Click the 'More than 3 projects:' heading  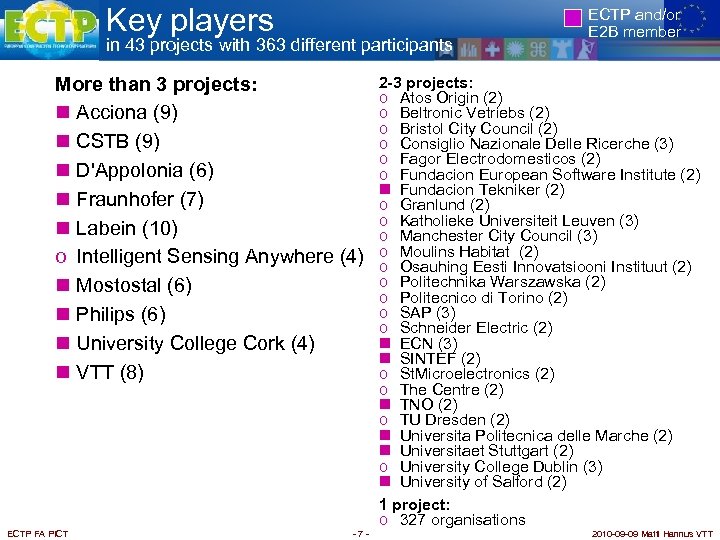[156, 84]
